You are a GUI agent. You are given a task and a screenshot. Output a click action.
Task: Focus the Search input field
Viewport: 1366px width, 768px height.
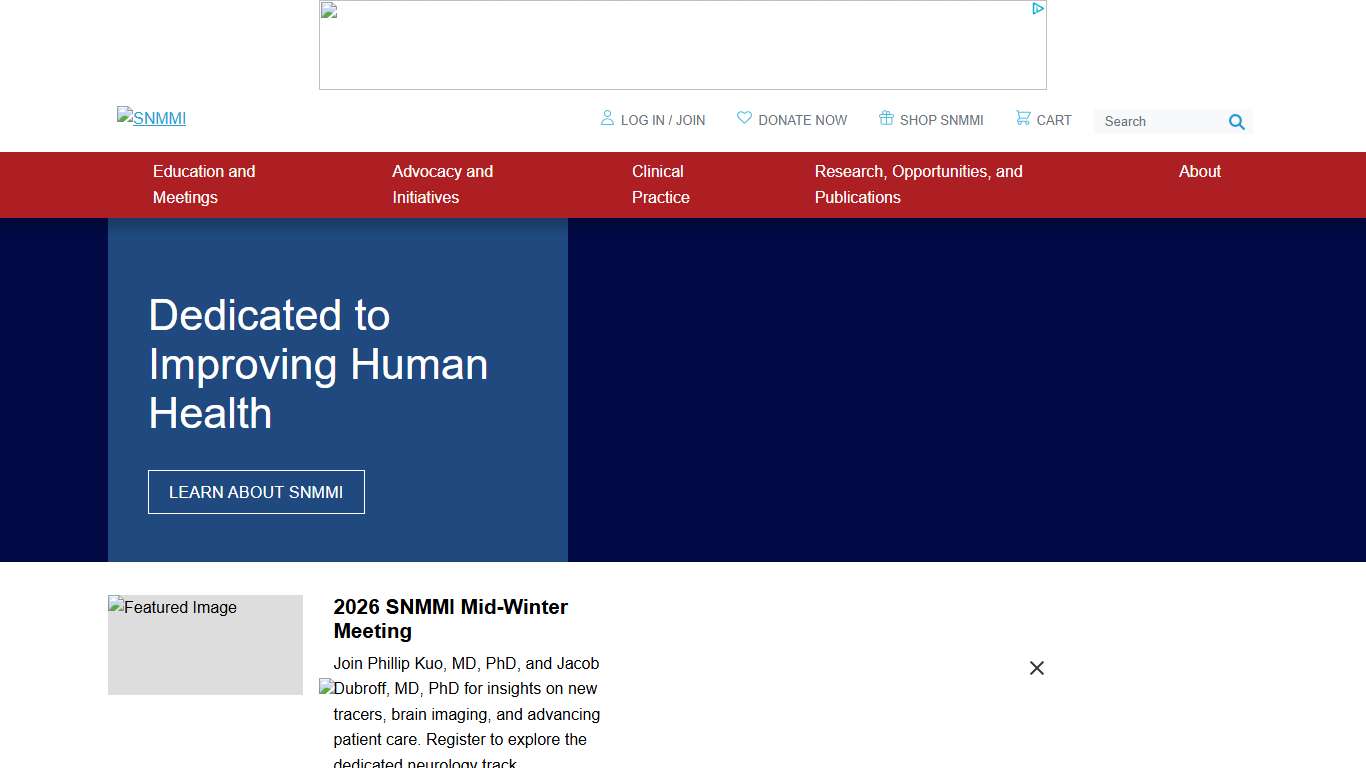coord(1160,122)
